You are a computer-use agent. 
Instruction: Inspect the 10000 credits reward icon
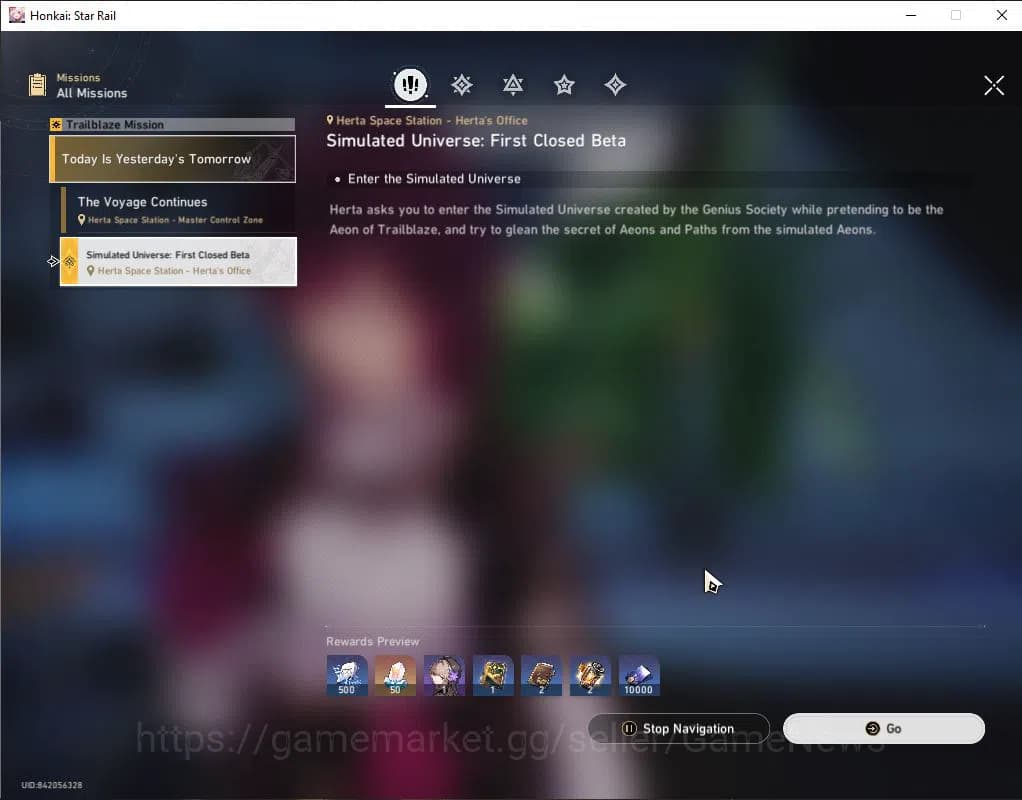638,675
